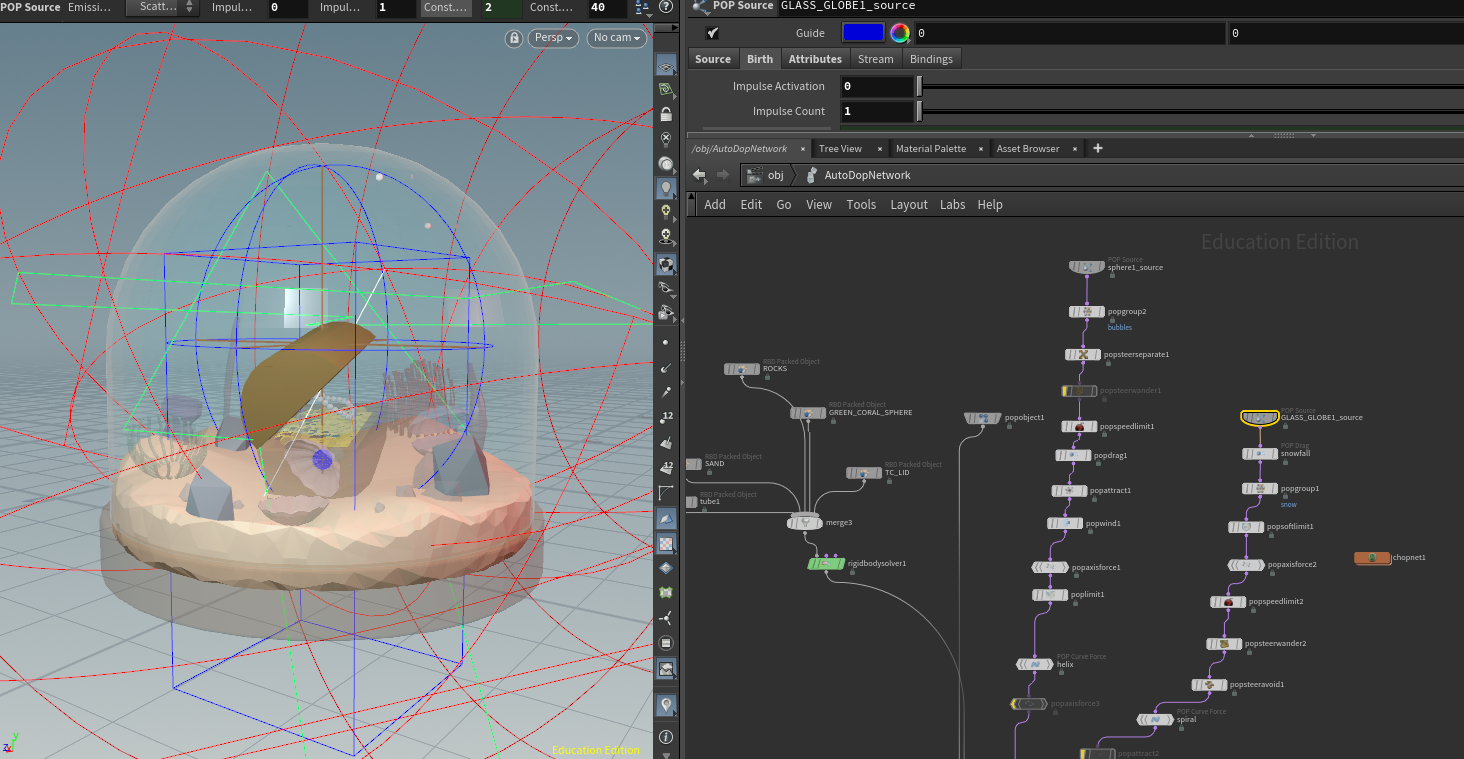This screenshot has width=1464, height=759.
Task: Toggle display point trails icon
Action: point(666,392)
